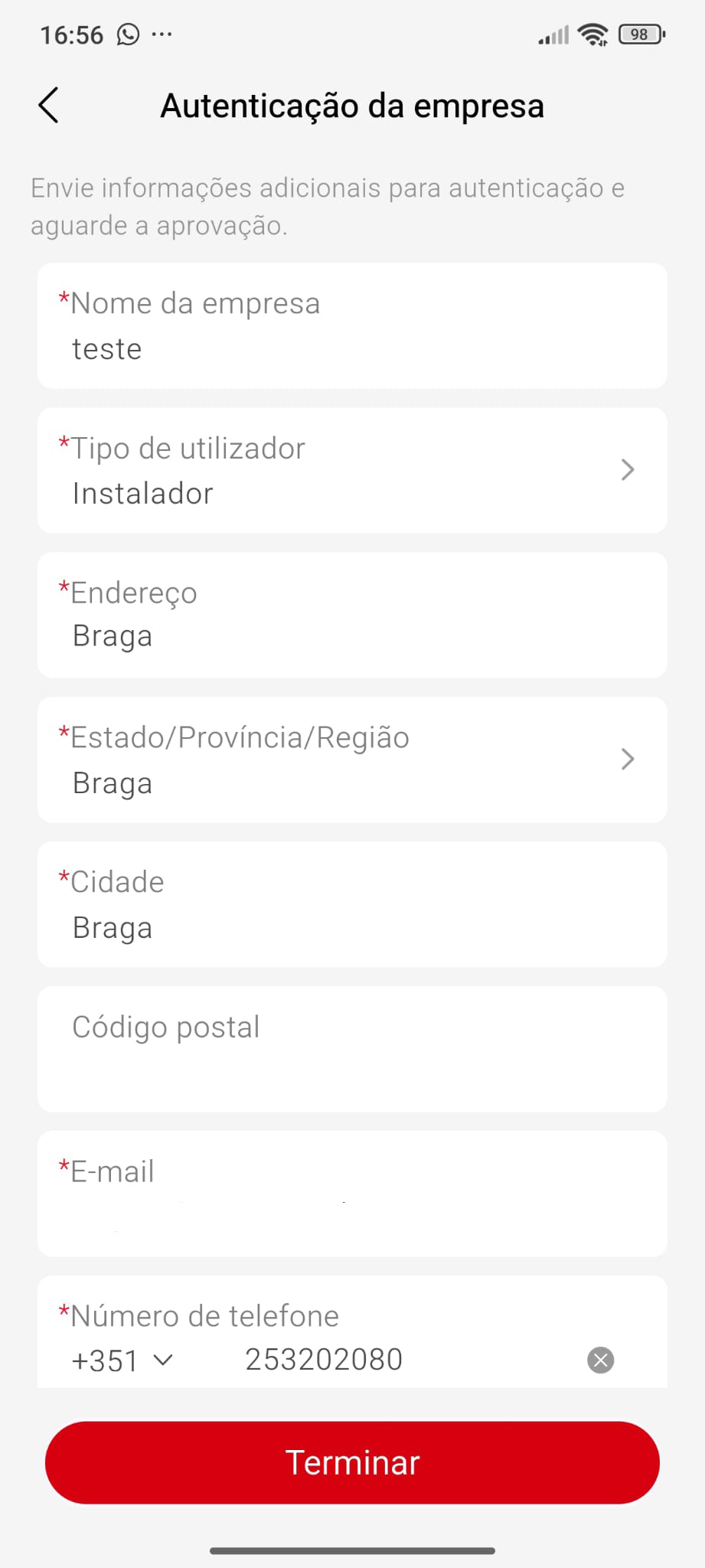705x1568 pixels.
Task: Edit the Nome da empresa field
Action: 352,349
